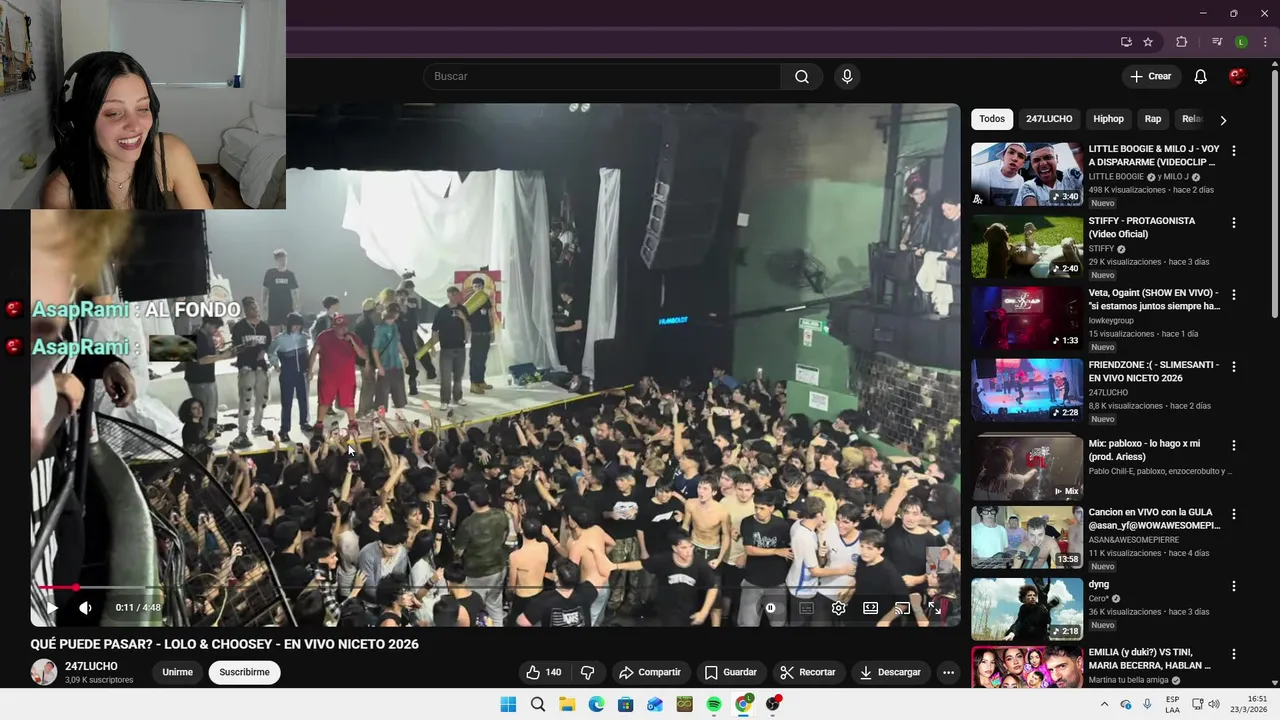
Task: Open File Explorer from taskbar
Action: coord(567,704)
